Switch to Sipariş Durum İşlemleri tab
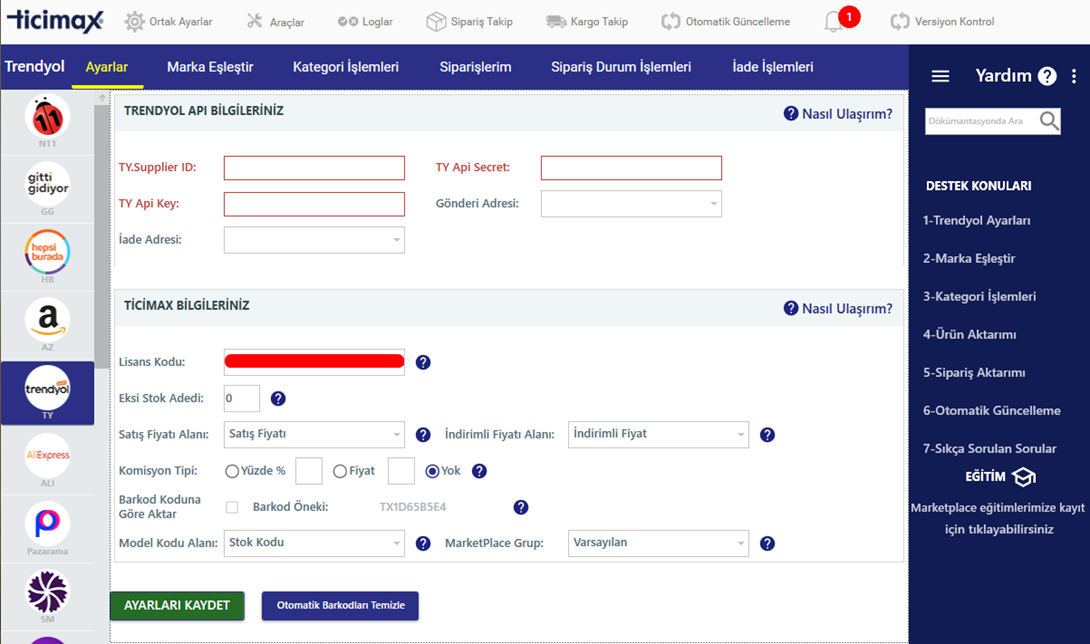1090x644 pixels. (x=621, y=67)
